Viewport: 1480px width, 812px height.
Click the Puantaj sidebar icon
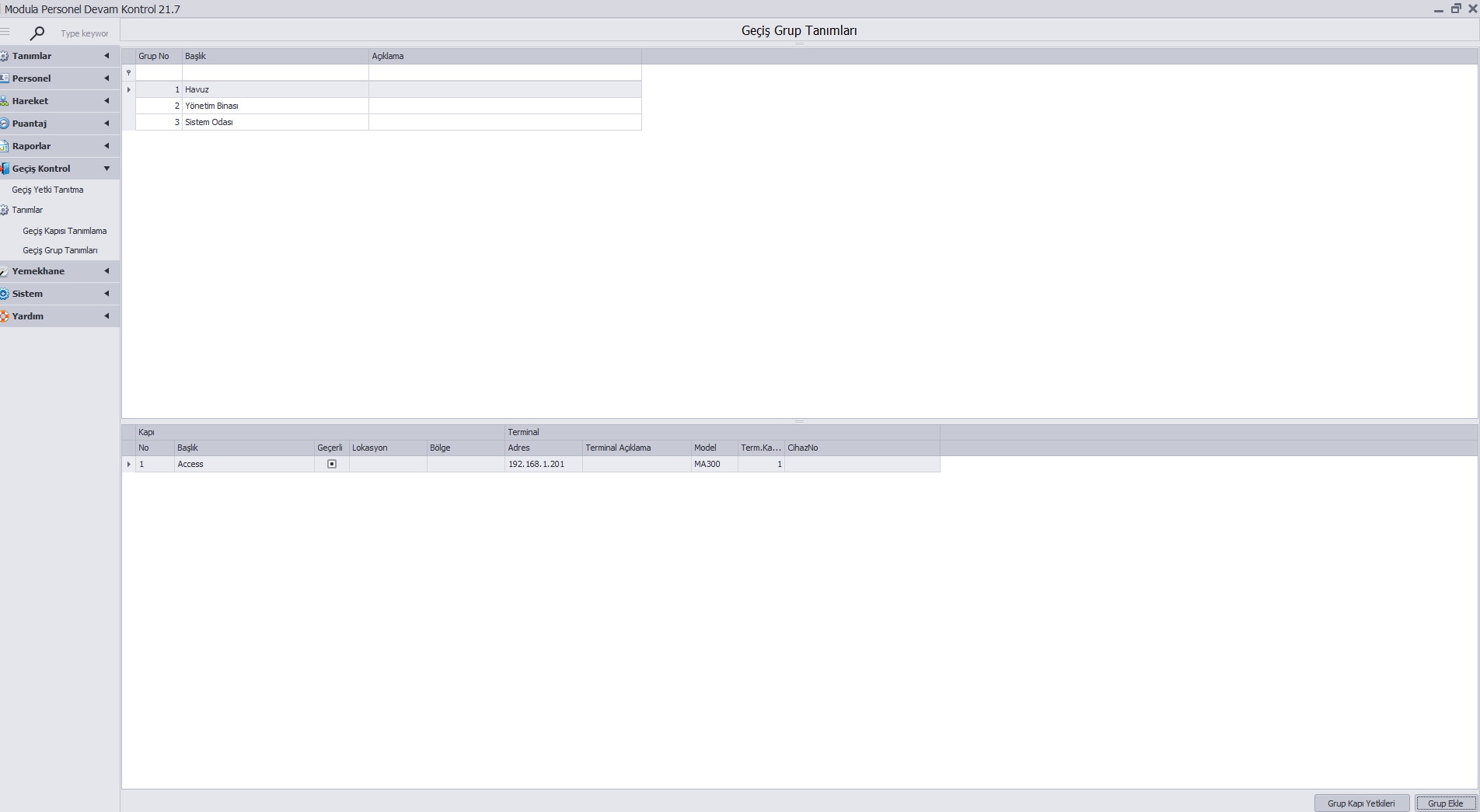5,124
